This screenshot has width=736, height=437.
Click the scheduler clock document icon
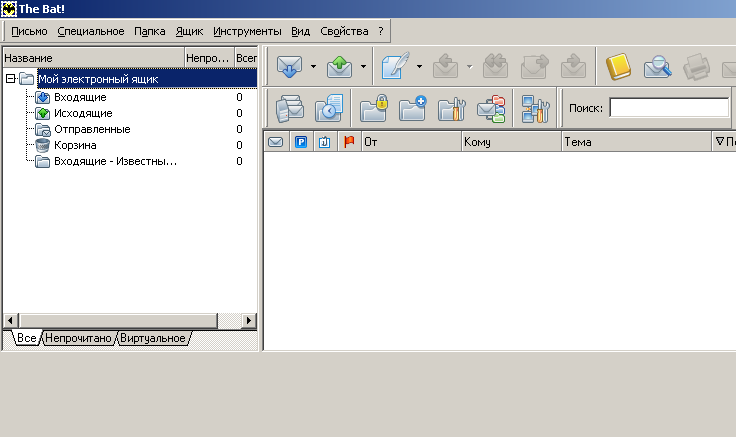click(x=329, y=108)
